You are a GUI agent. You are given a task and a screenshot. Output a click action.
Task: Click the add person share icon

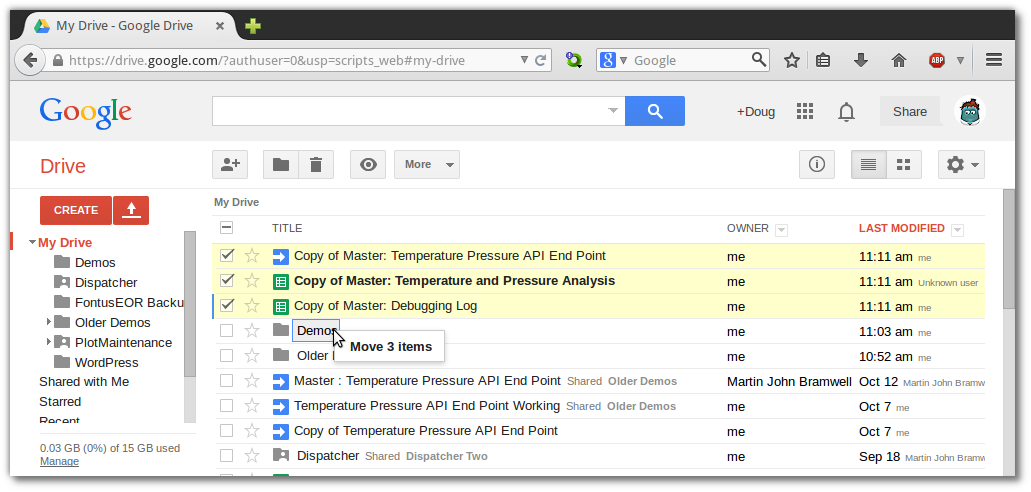(230, 164)
